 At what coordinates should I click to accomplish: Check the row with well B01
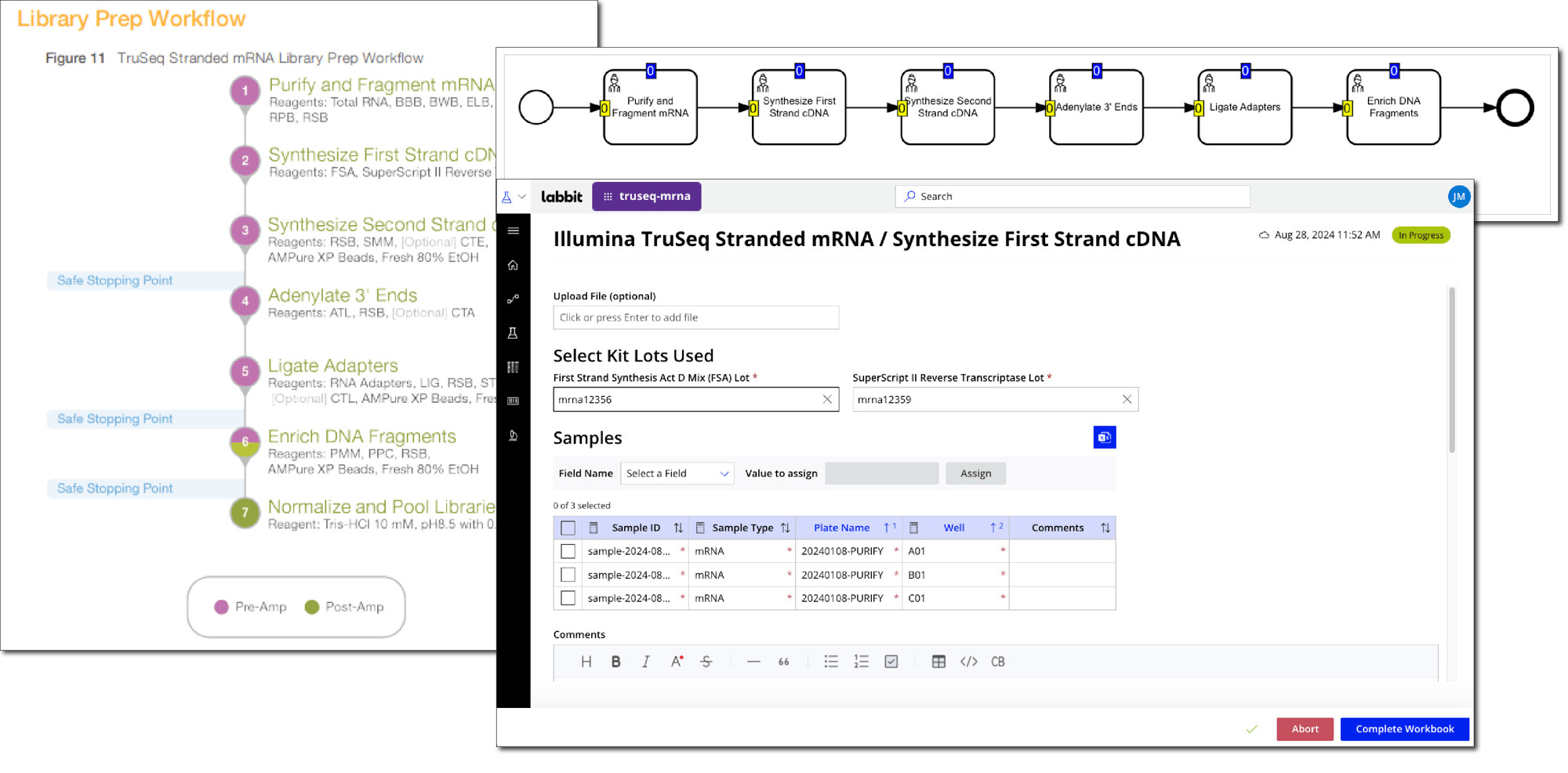tap(568, 575)
